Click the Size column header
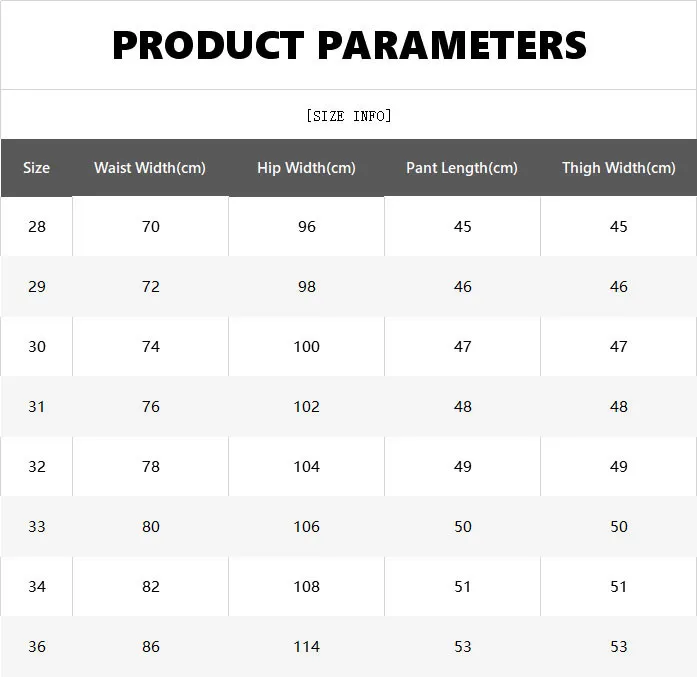Screen dimensions: 697x677 [36, 168]
